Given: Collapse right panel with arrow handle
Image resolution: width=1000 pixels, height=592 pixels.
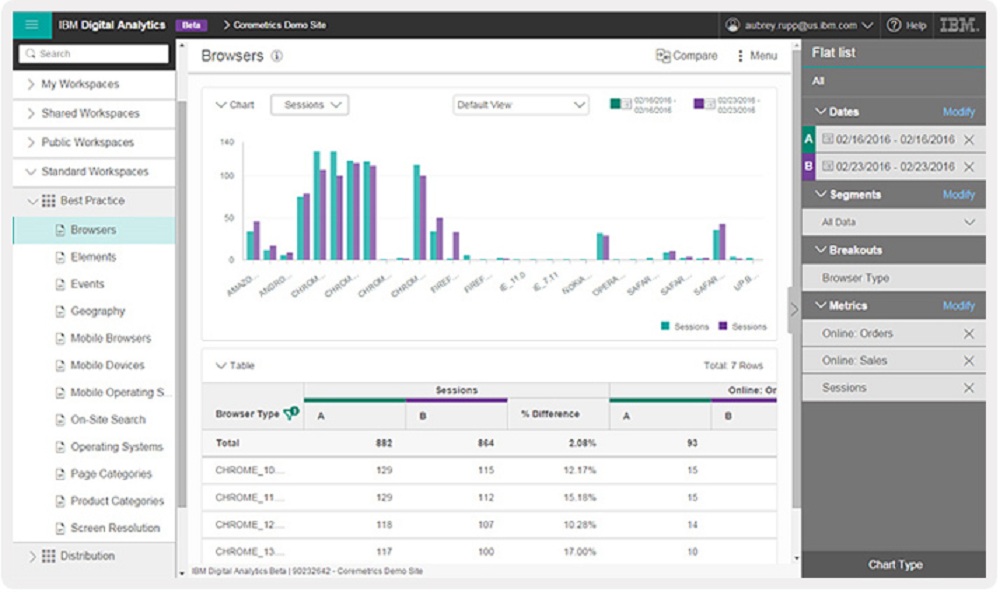Looking at the screenshot, I should click(x=794, y=310).
